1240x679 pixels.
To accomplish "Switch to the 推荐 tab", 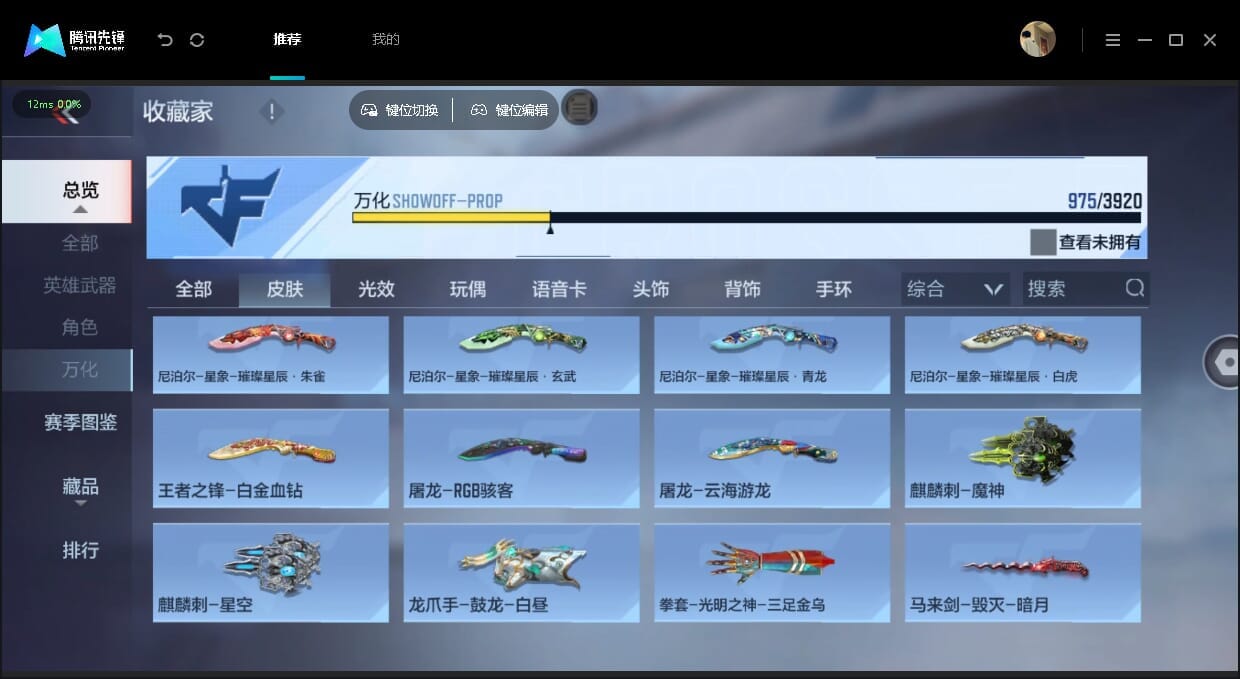I will 287,40.
